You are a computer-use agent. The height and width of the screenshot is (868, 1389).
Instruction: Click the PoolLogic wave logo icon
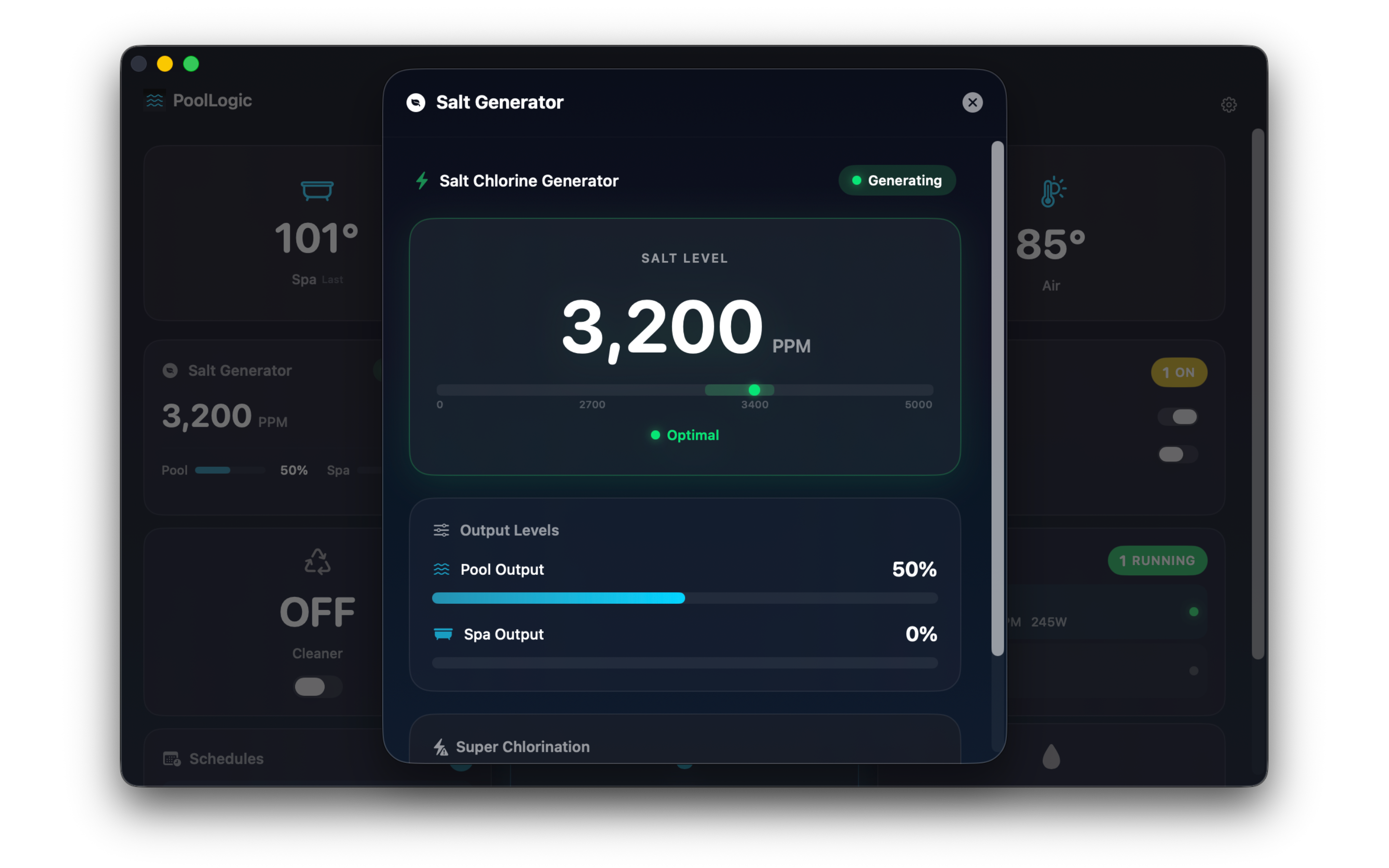(154, 99)
